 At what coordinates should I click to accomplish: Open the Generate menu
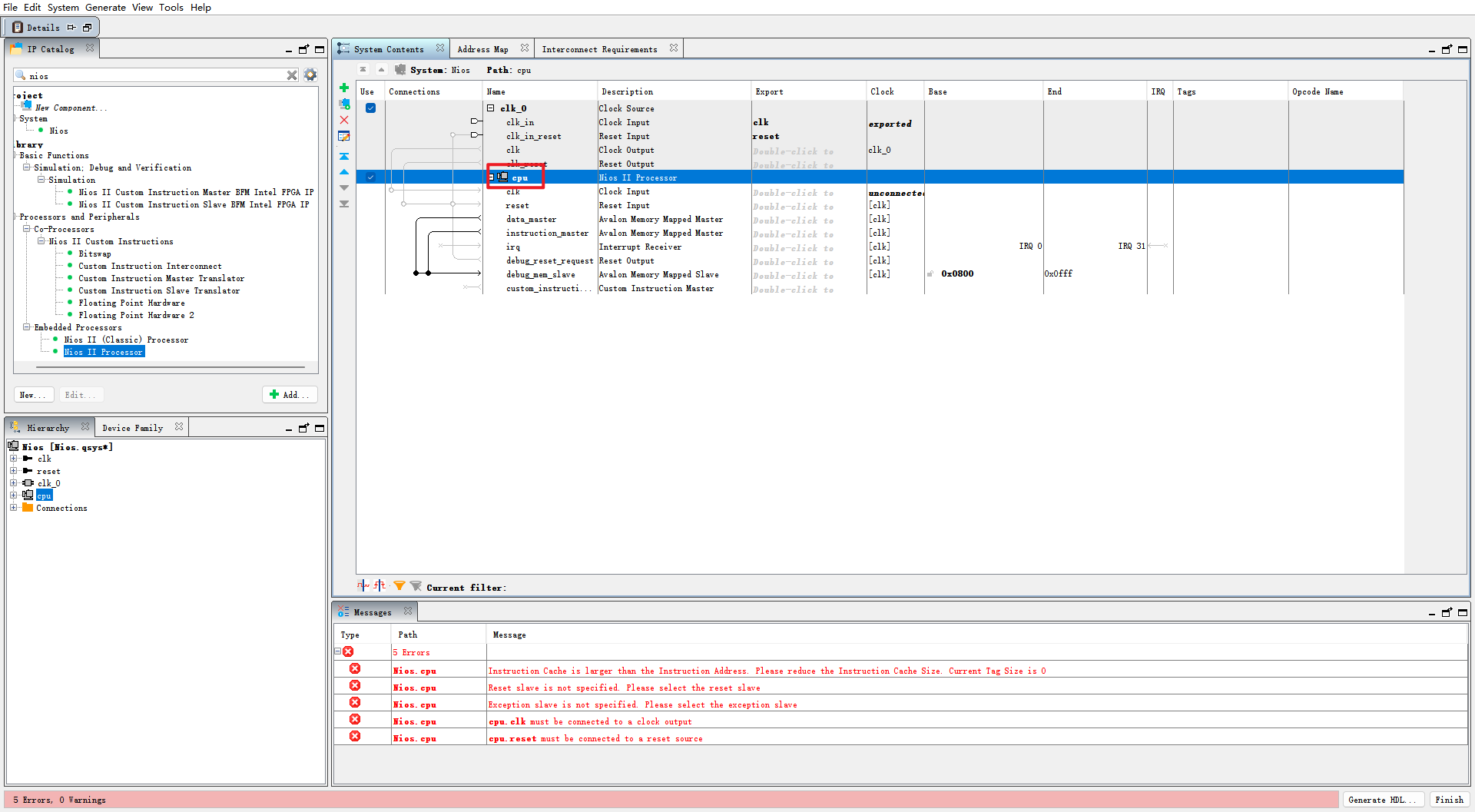(x=105, y=7)
